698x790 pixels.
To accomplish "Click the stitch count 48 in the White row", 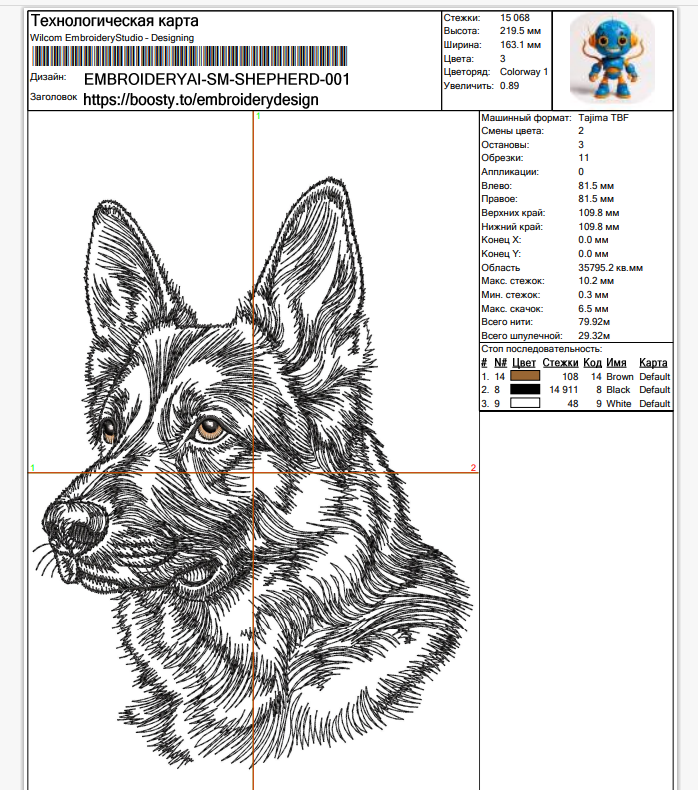I will [x=573, y=404].
